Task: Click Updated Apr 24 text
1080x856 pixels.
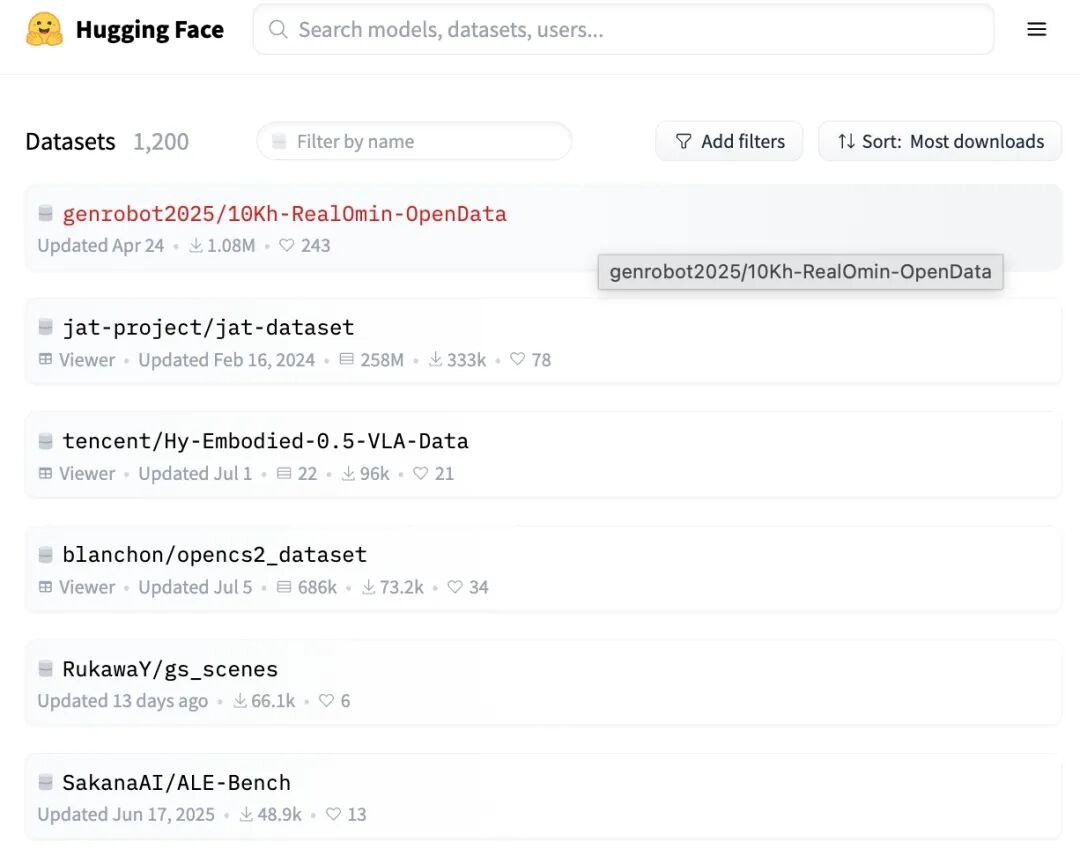Action: click(x=101, y=245)
